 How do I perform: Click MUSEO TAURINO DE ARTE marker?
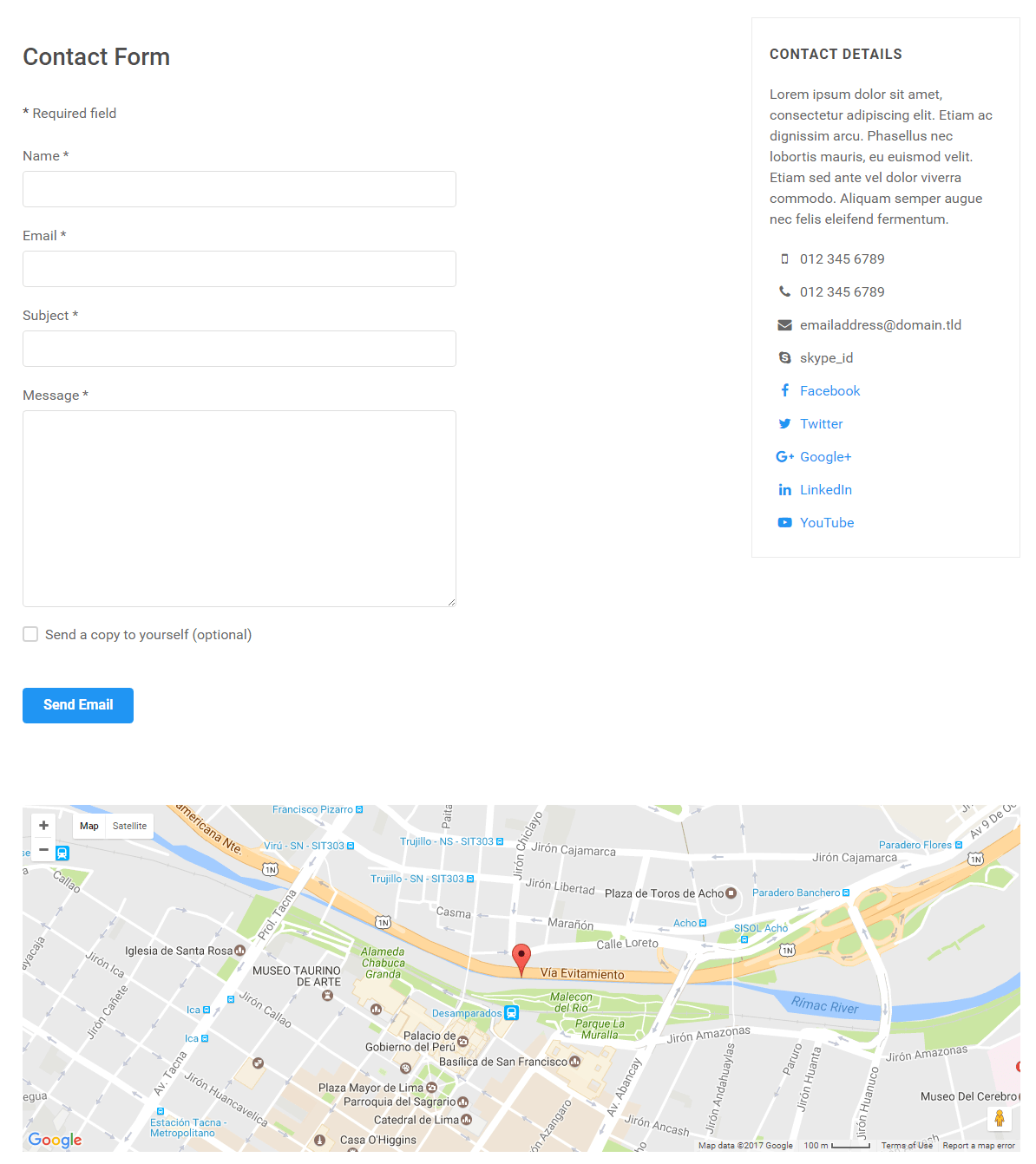[327, 996]
